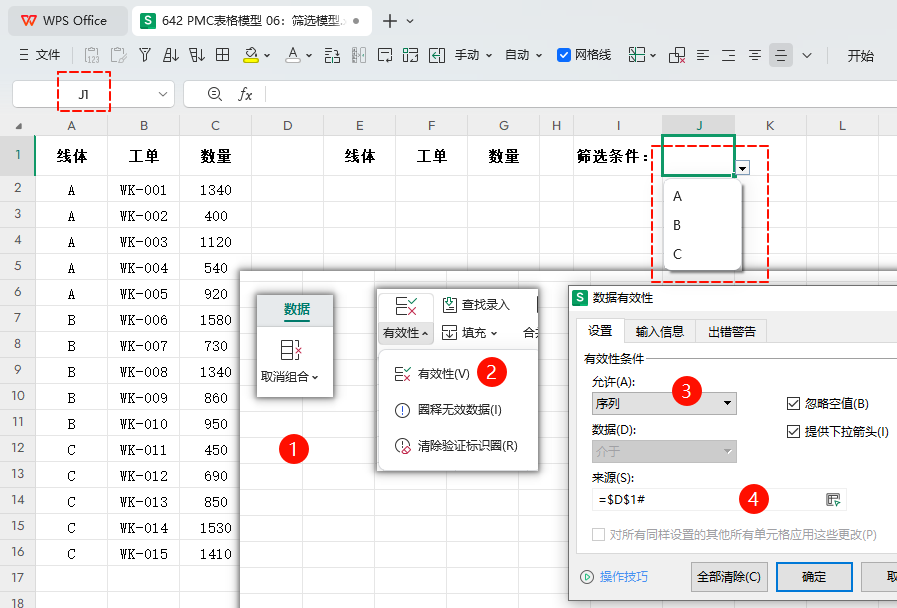Click the center align icon

755,55
